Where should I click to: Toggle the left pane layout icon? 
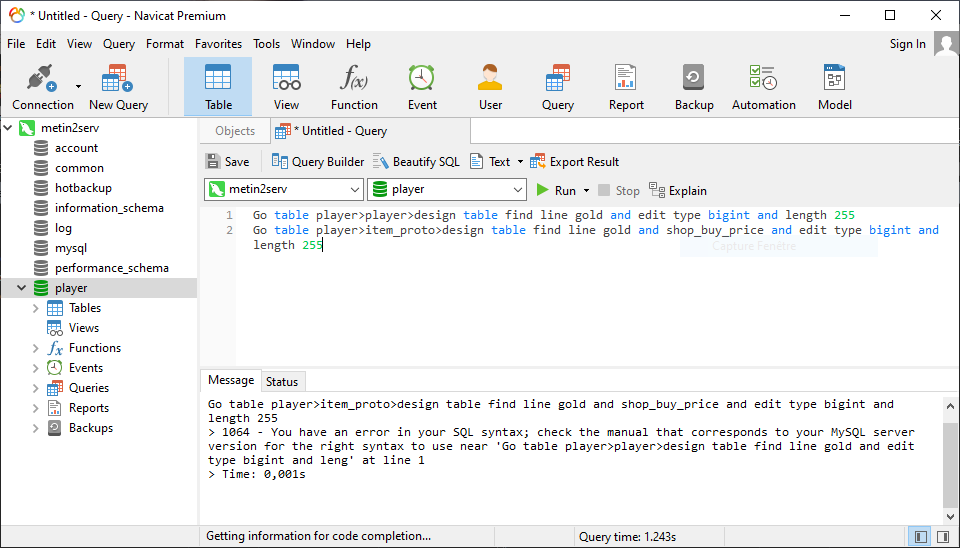920,537
